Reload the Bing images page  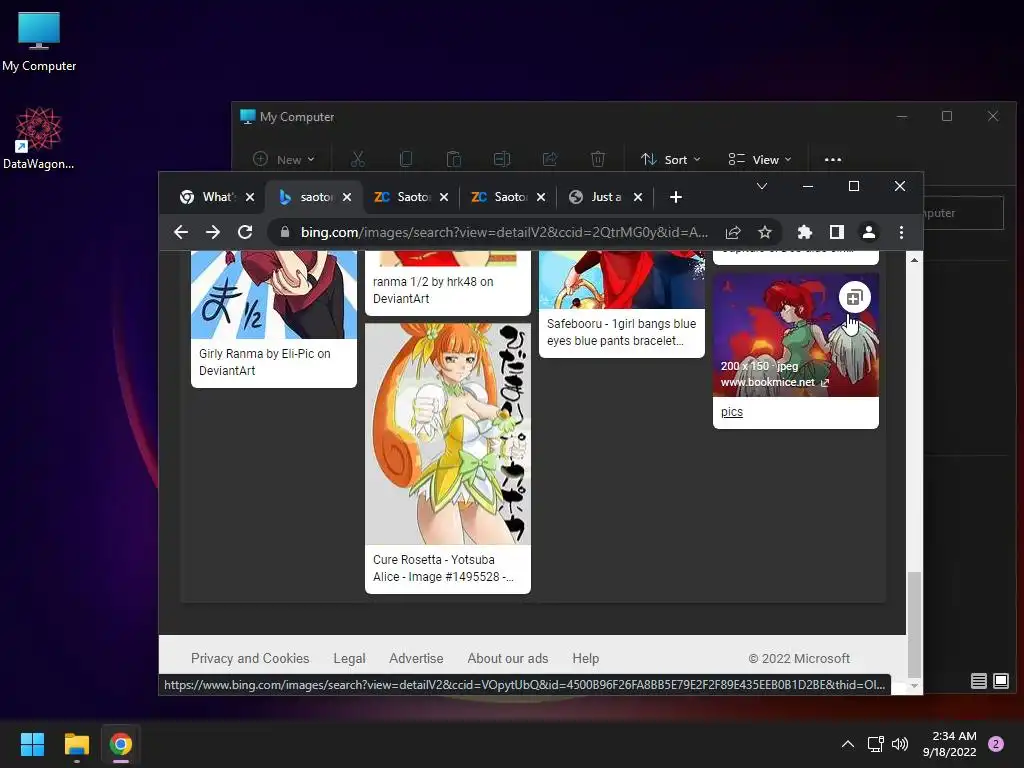pos(245,232)
